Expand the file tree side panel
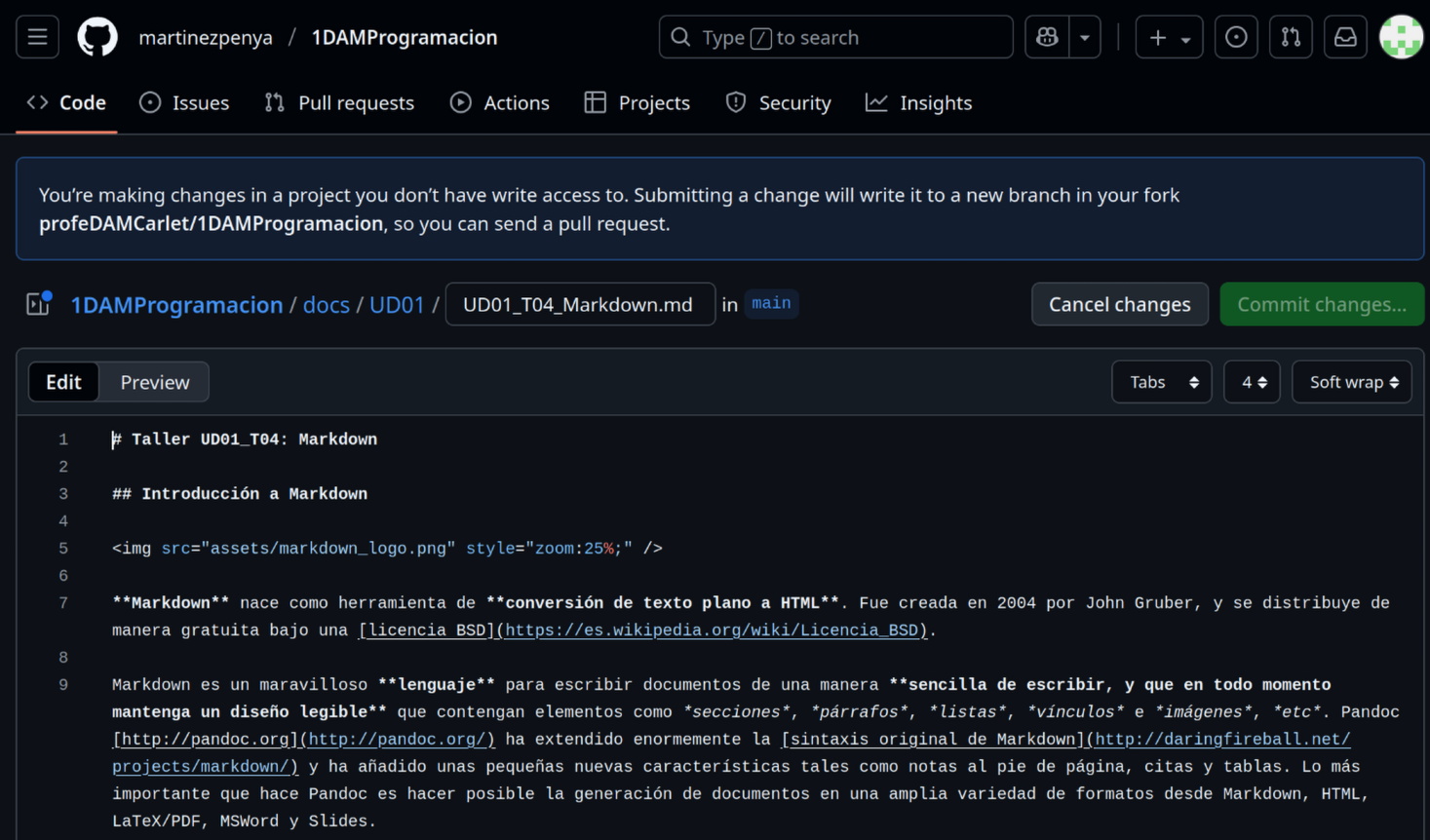 coord(38,304)
